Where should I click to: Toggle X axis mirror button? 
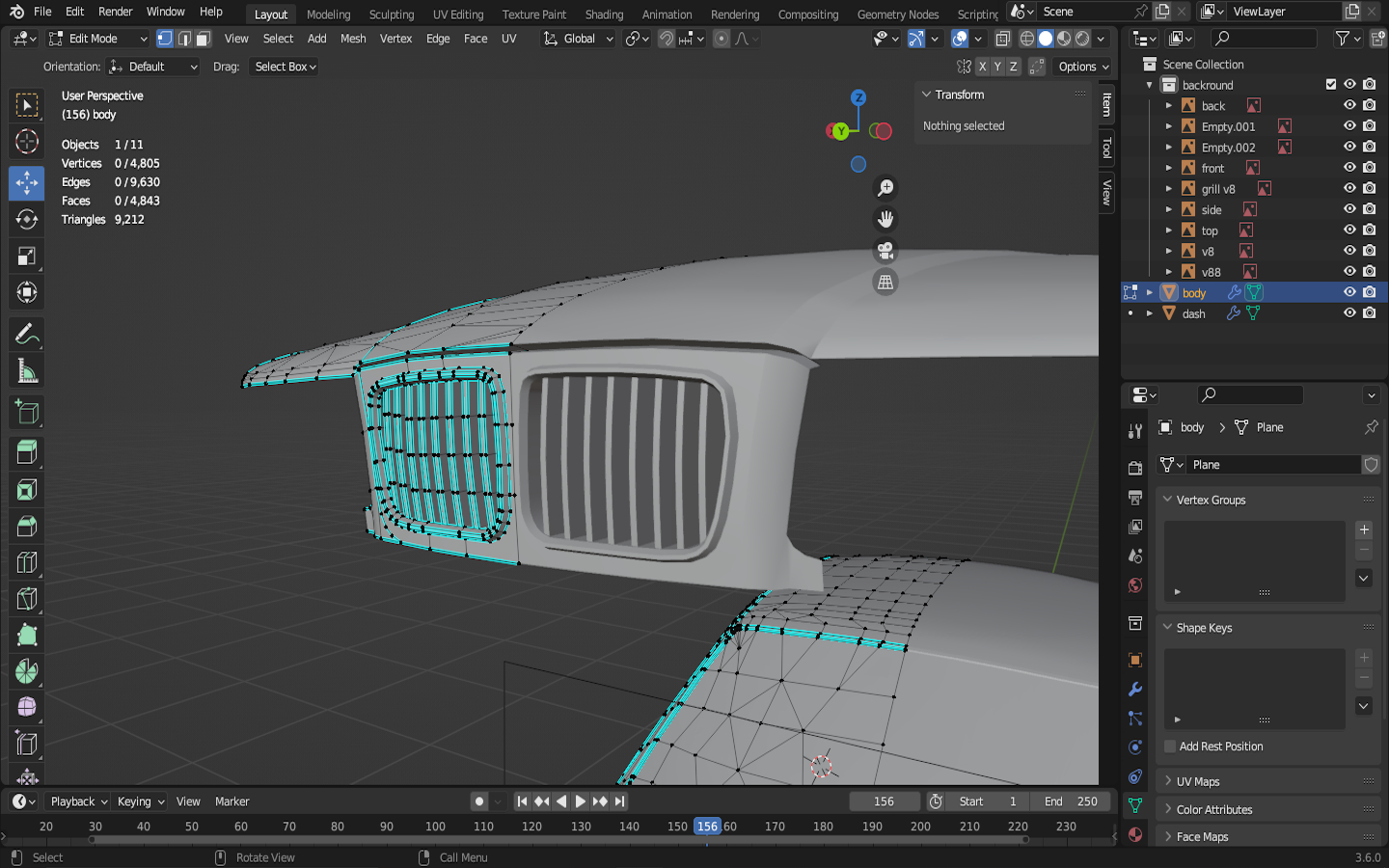click(x=982, y=67)
